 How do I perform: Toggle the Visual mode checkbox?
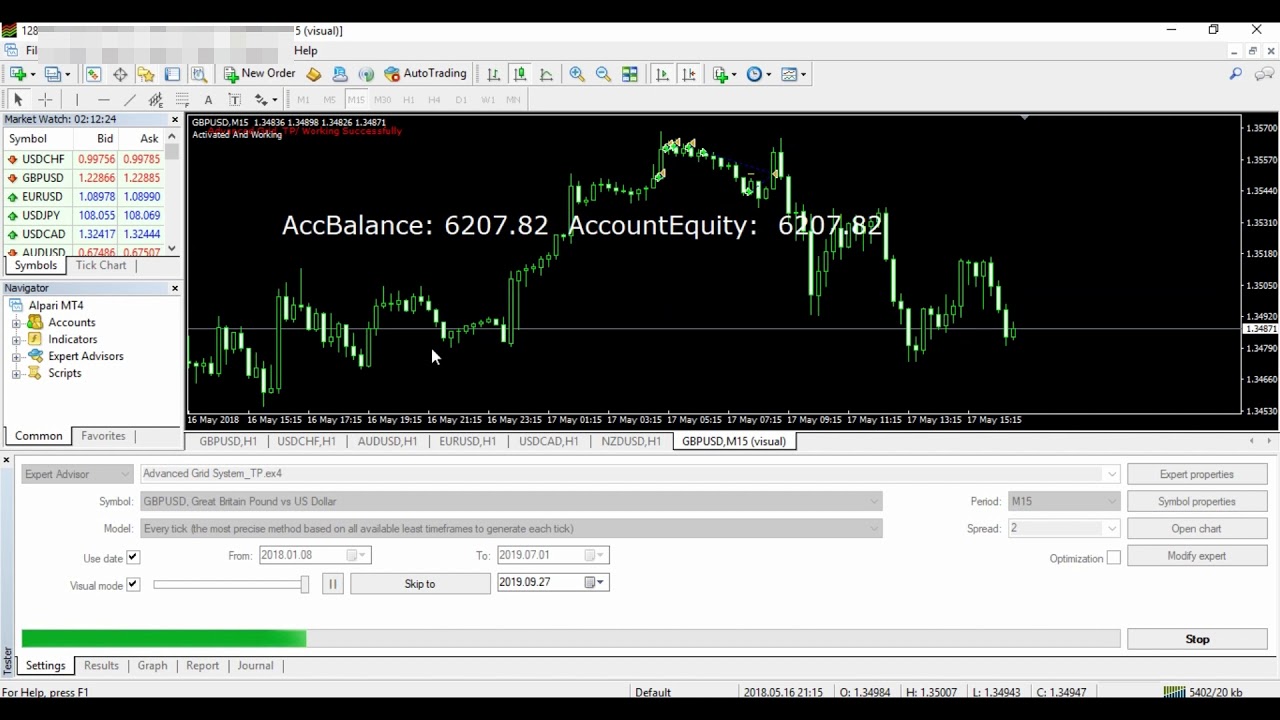pos(133,585)
